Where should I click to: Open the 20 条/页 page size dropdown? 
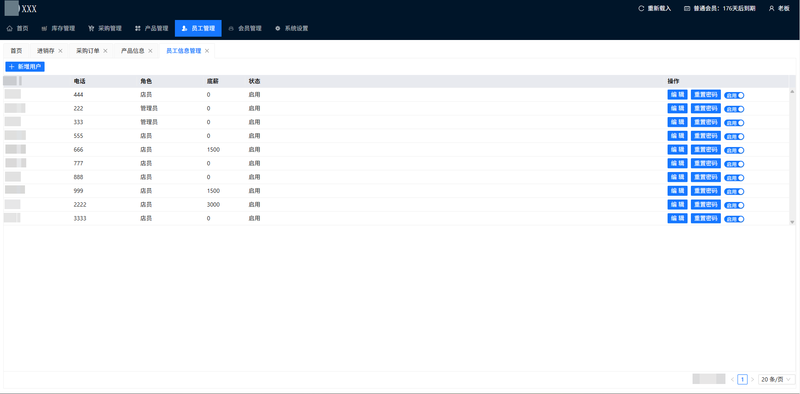pos(777,379)
